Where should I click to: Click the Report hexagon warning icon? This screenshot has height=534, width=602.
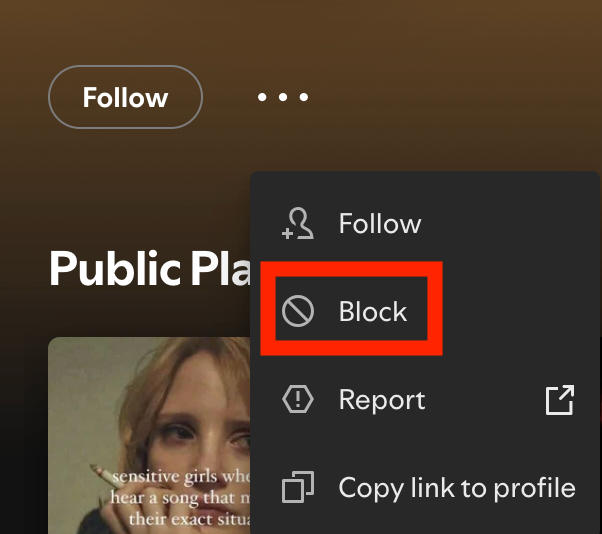(x=298, y=400)
